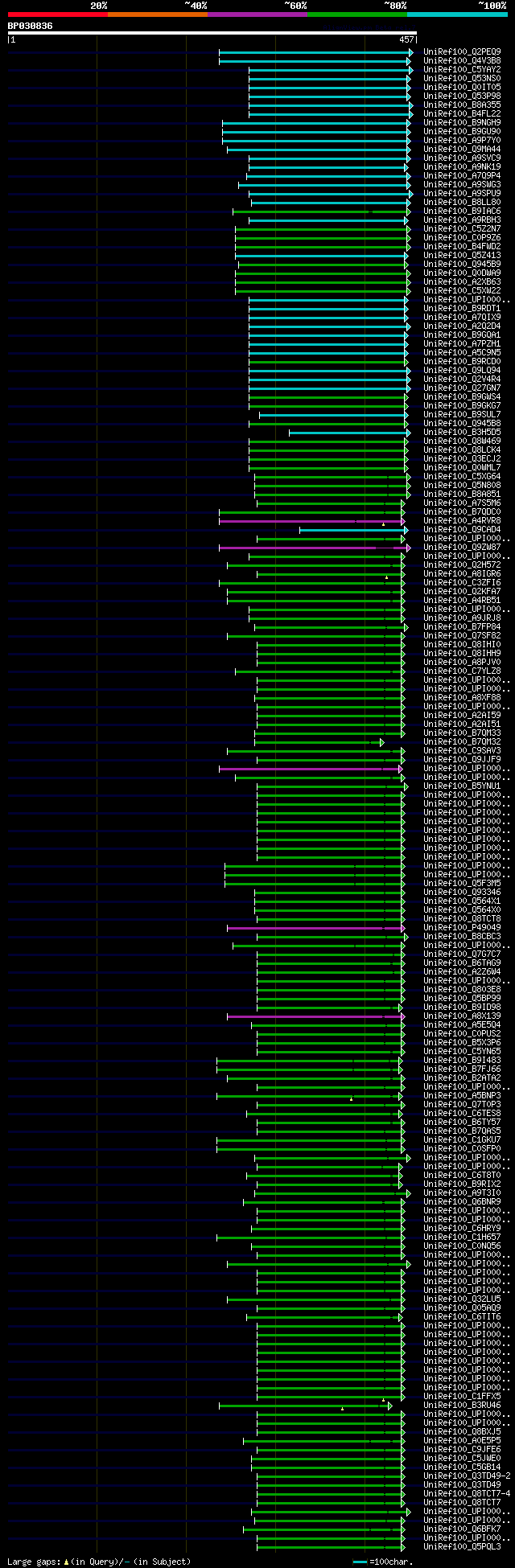Viewport: 515px width, 1568px height.
Task: Select the UniRef100_A5BNP3 label
Action: [x=462, y=1095]
